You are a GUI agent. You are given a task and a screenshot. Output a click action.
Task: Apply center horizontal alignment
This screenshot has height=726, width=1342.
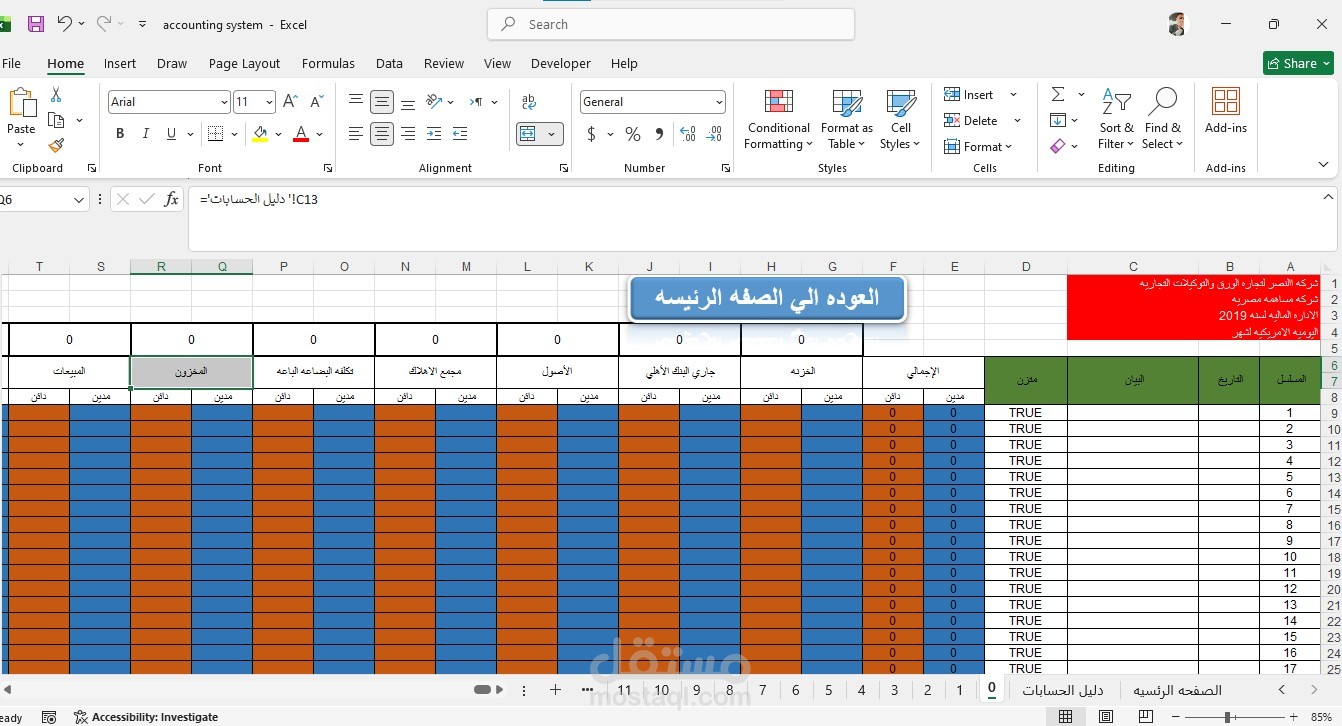pos(381,134)
